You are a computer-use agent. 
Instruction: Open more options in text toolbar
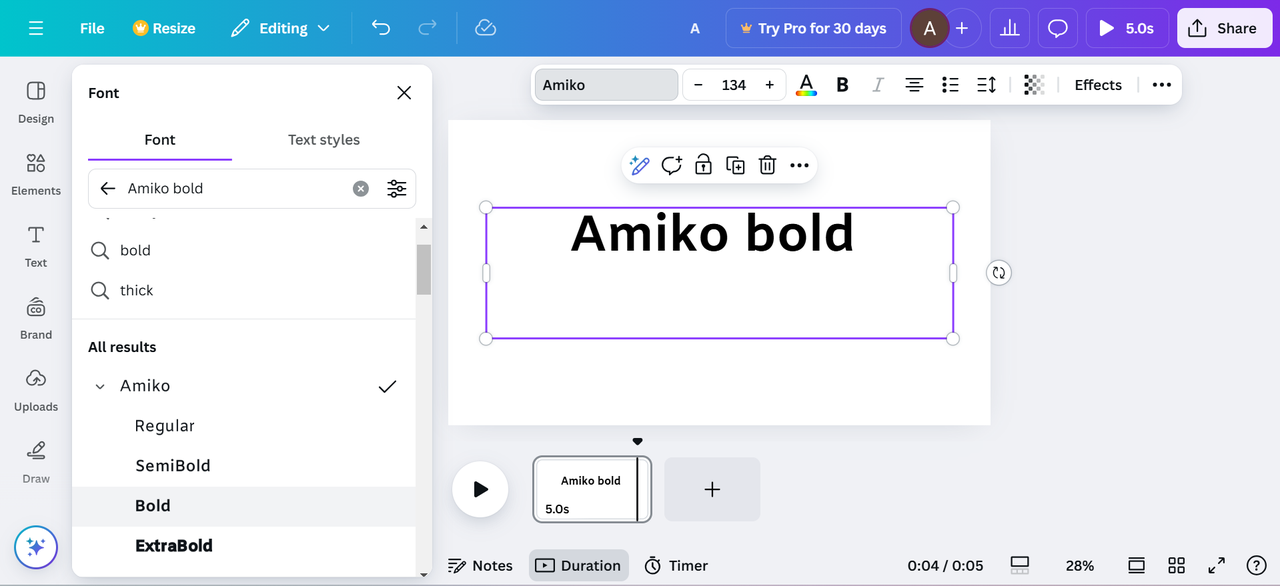click(x=1161, y=85)
